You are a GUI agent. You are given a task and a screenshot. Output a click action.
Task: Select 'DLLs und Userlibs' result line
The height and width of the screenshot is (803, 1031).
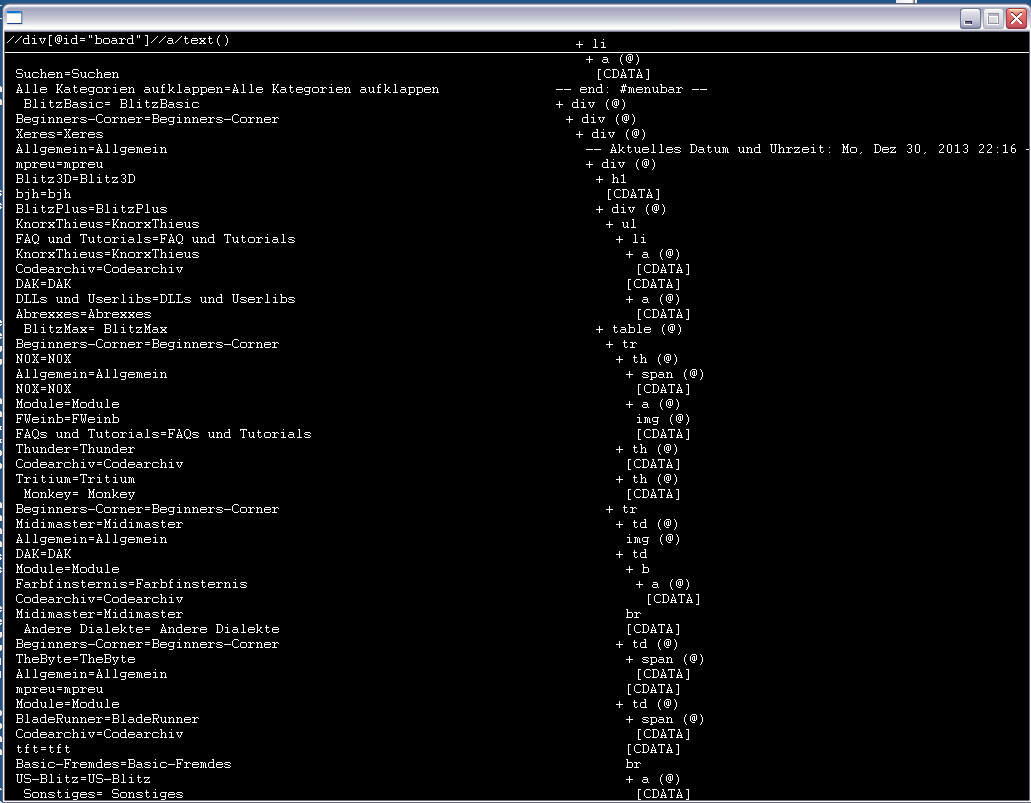click(x=155, y=299)
